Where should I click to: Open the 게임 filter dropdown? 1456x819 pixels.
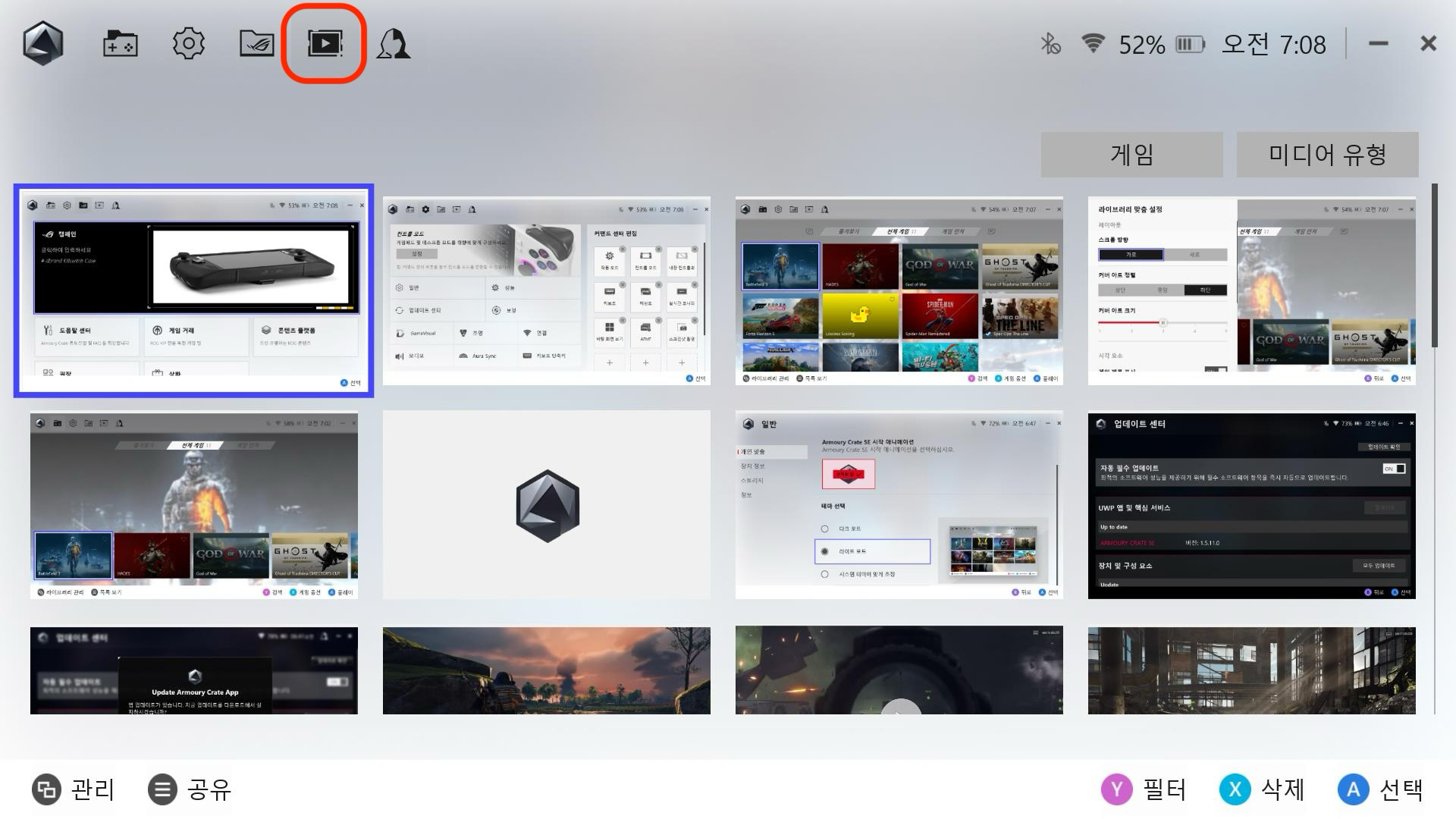[x=1131, y=155]
